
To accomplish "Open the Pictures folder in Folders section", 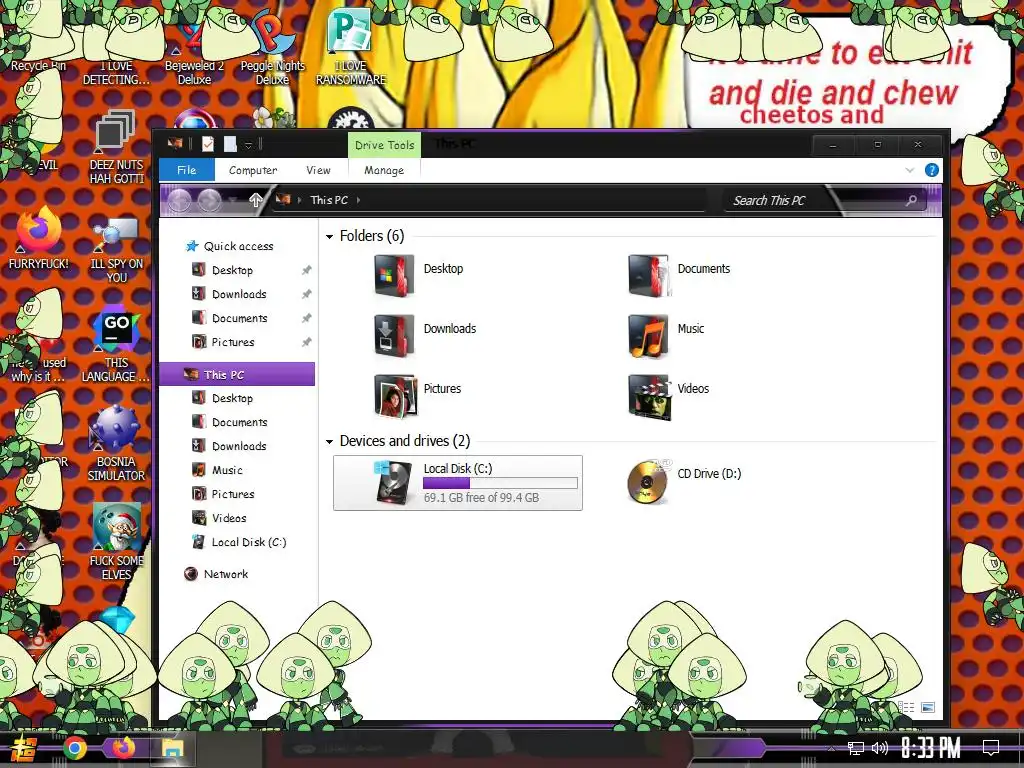I will coord(418,396).
